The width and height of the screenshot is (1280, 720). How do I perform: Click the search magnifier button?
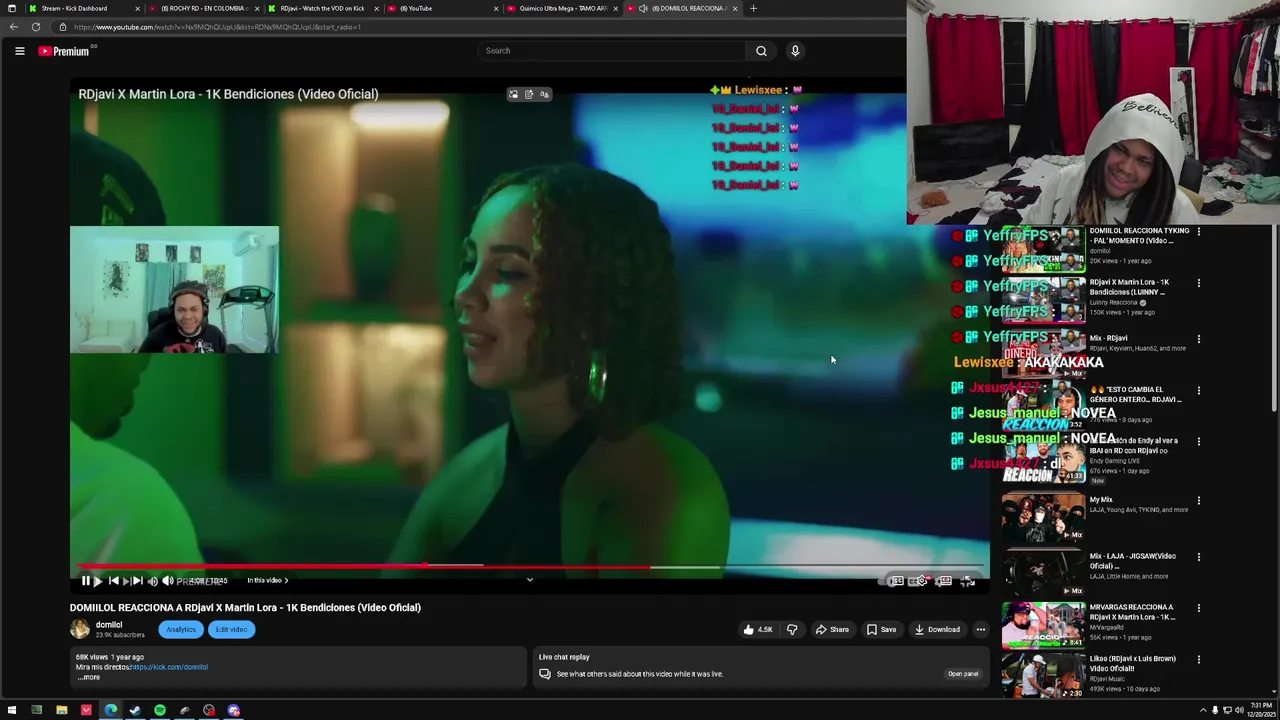tap(761, 51)
